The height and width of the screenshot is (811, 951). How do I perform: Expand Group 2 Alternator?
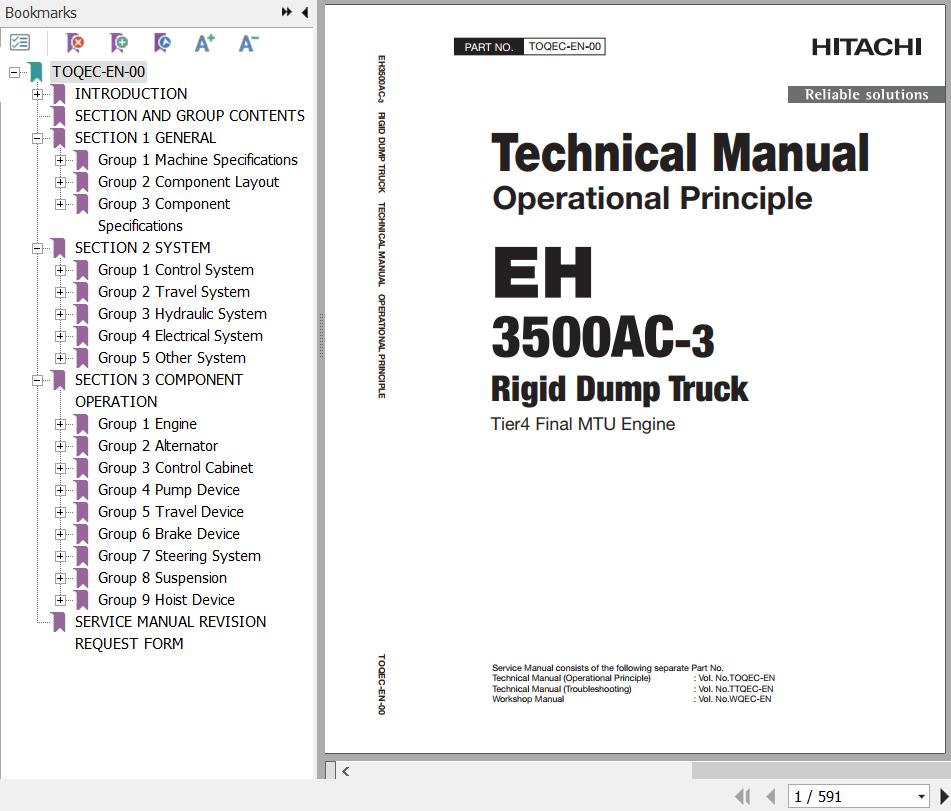coord(60,446)
